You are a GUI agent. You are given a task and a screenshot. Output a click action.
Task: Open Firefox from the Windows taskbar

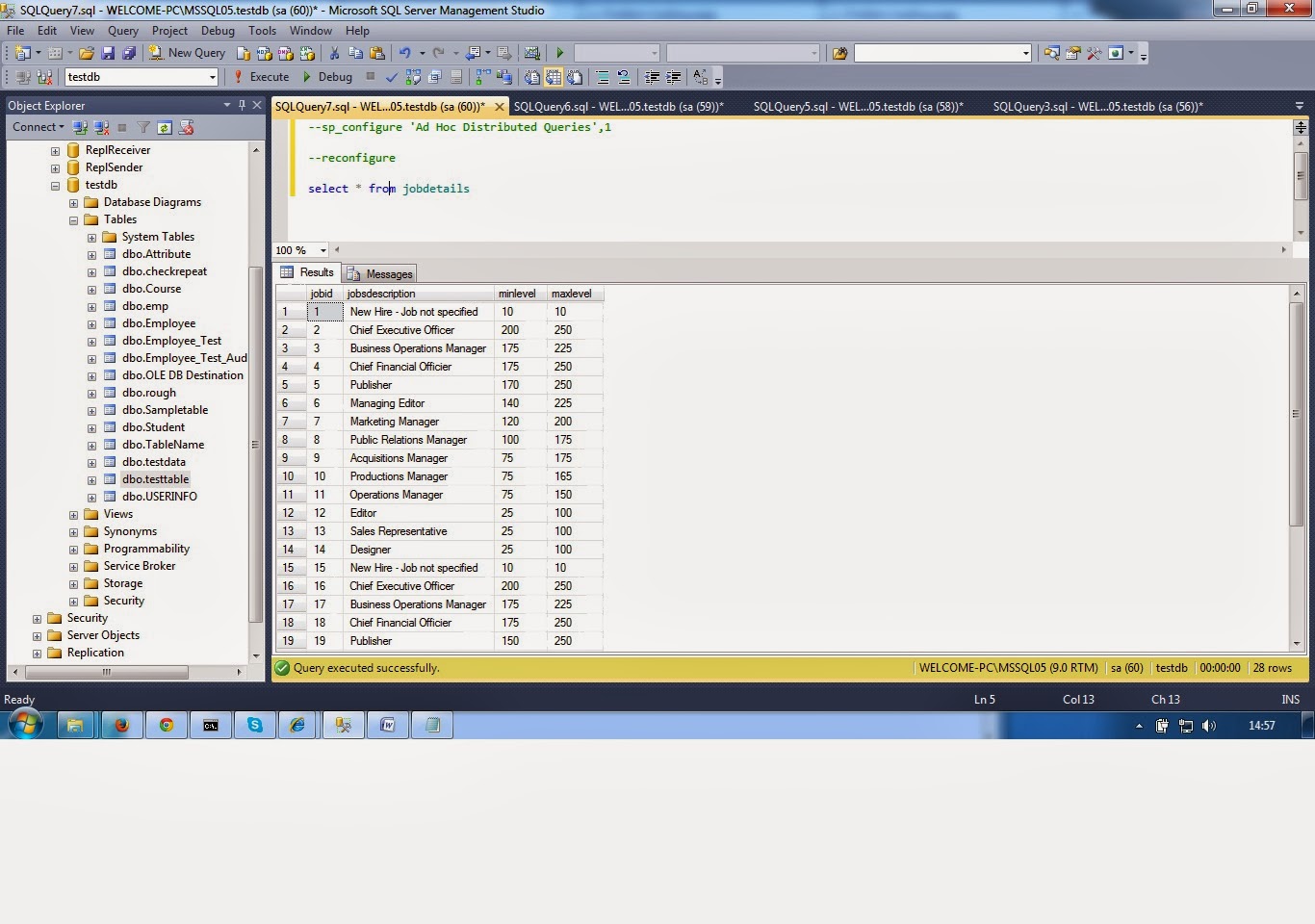121,726
